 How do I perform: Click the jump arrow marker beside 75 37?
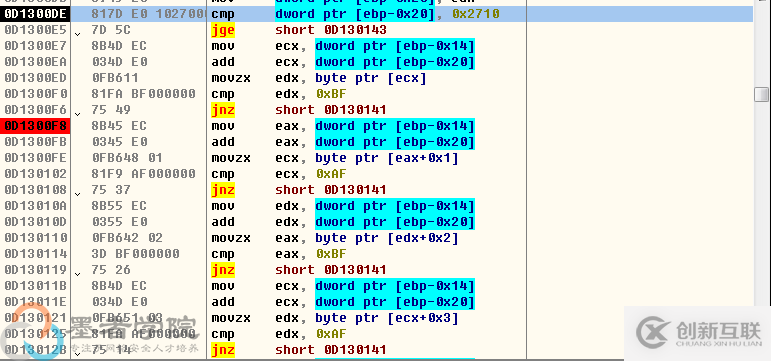pyautogui.click(x=77, y=194)
